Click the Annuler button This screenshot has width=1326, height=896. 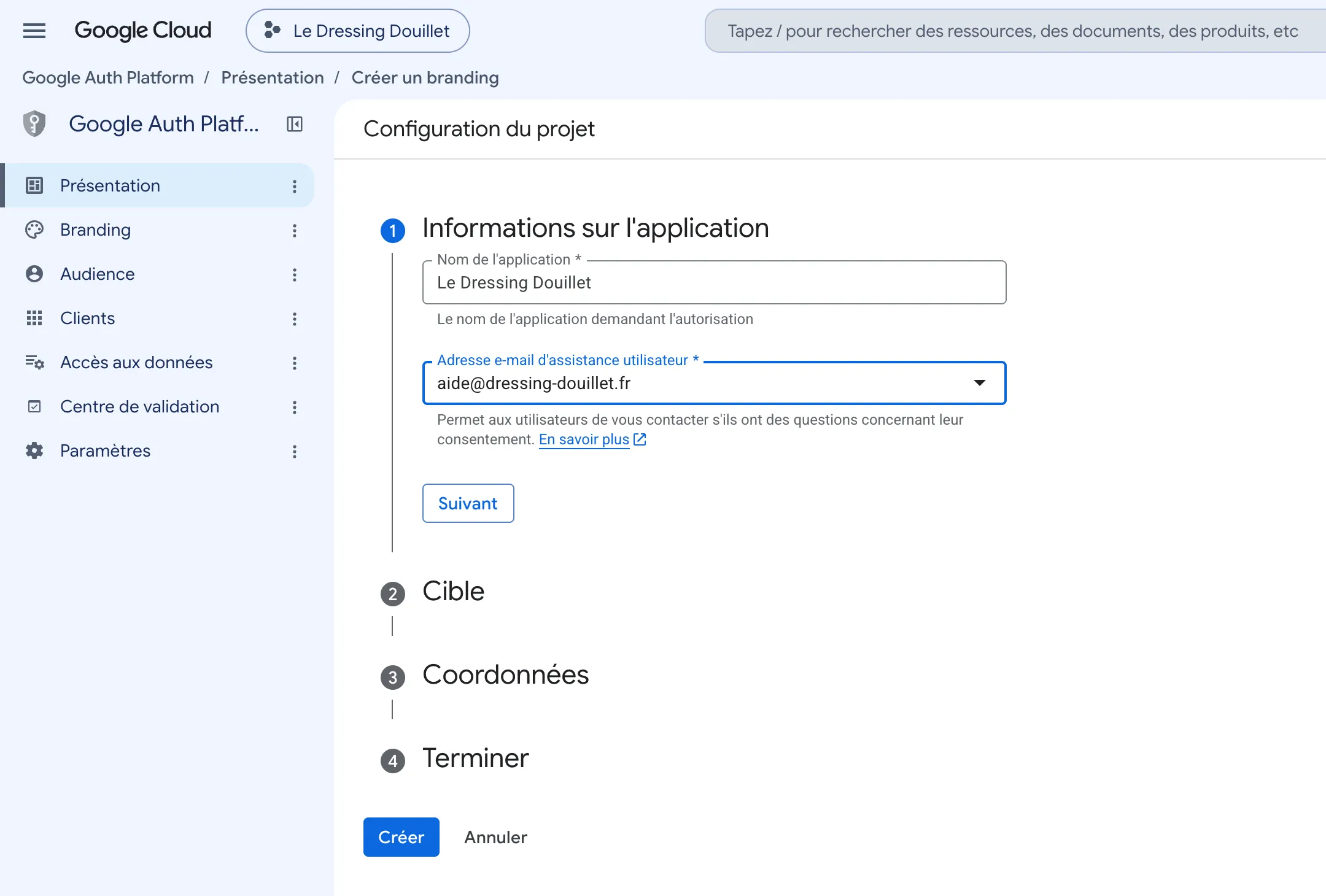click(496, 837)
